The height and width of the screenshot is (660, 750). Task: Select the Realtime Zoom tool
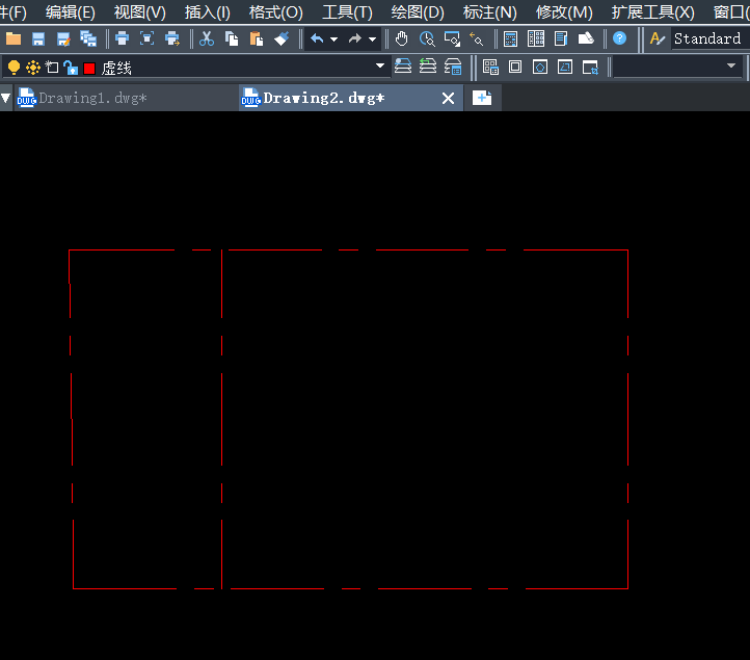point(427,39)
